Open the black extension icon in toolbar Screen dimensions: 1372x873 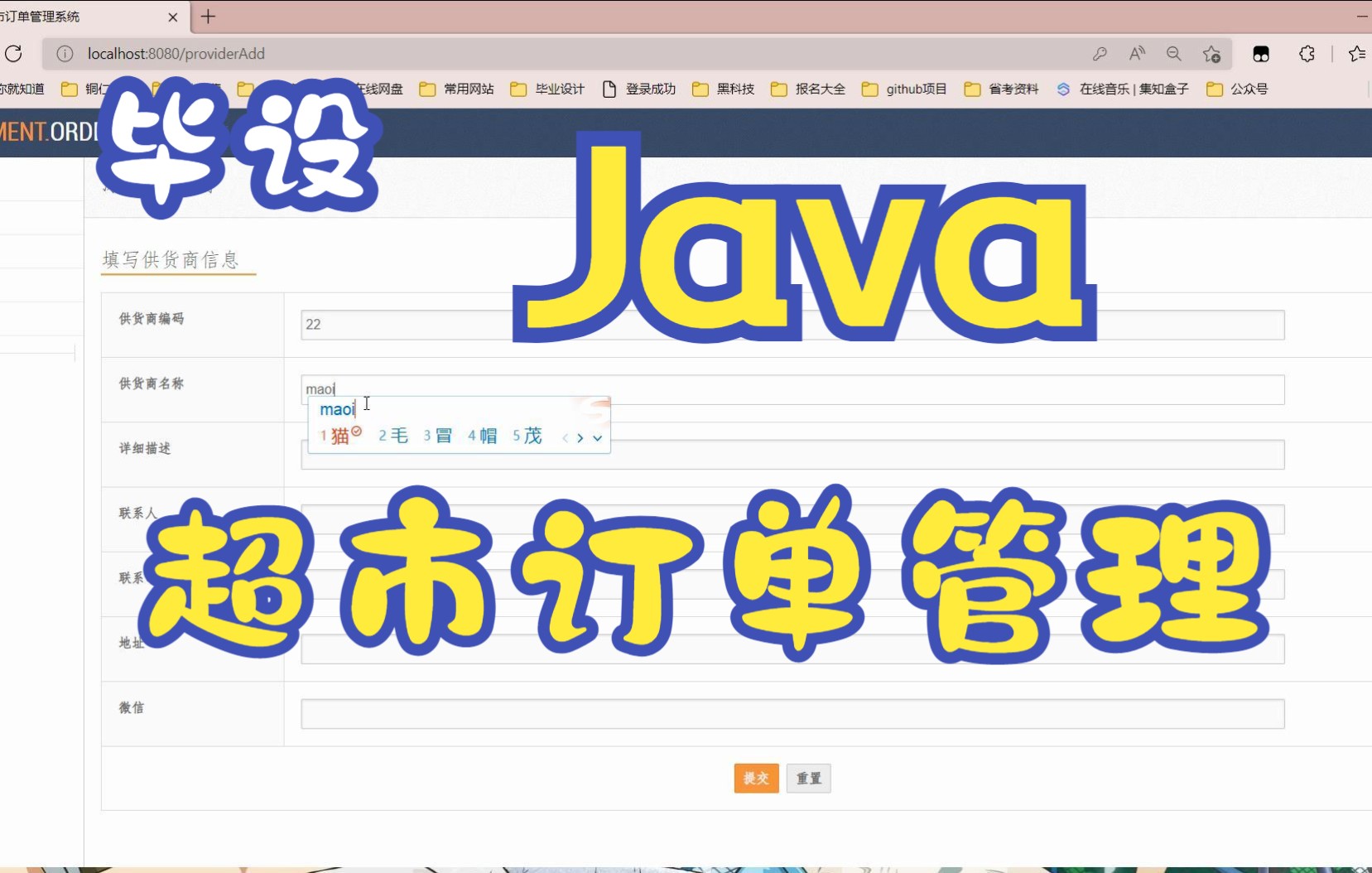point(1261,54)
